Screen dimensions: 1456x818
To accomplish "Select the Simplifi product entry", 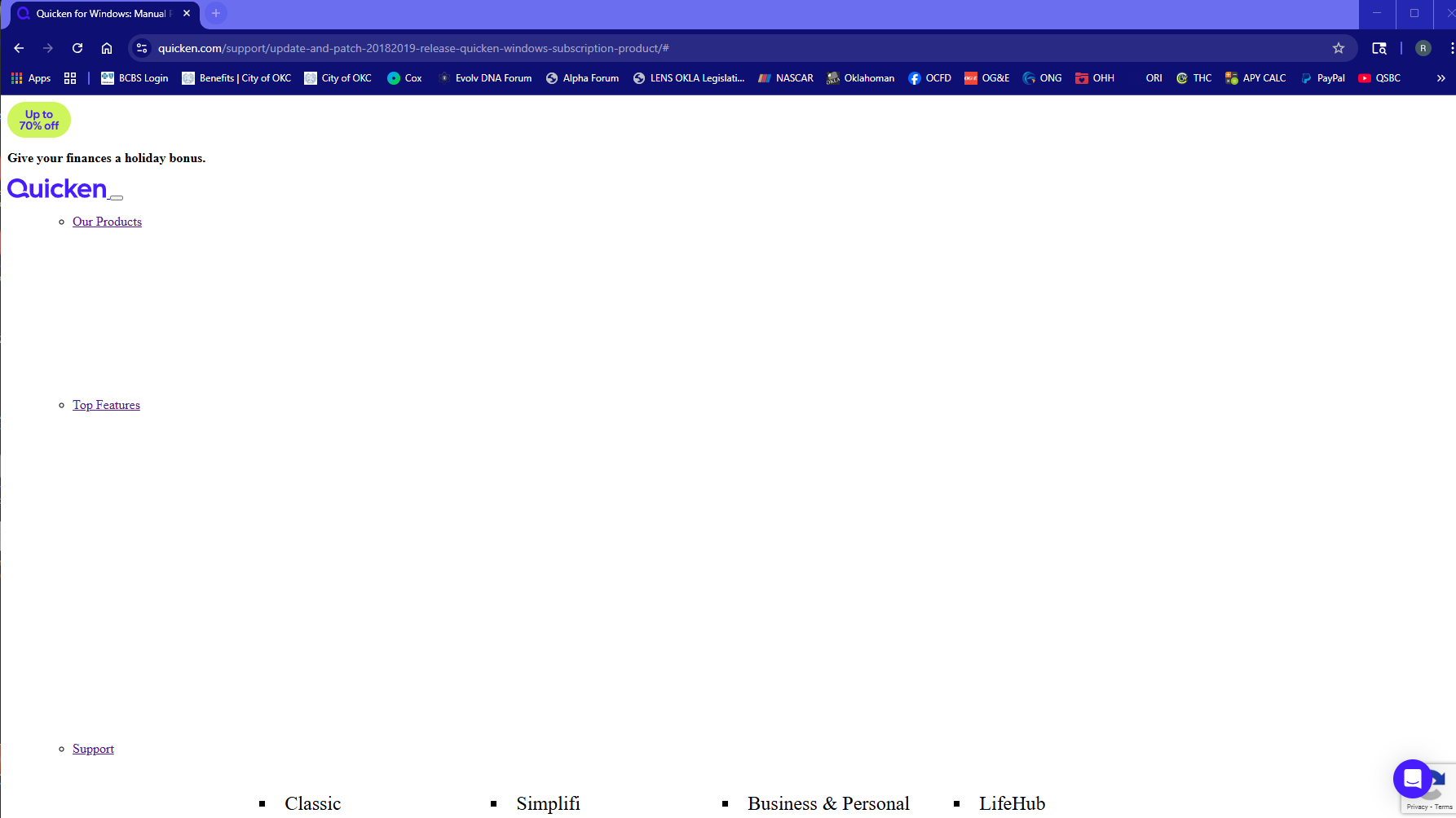I will (548, 803).
